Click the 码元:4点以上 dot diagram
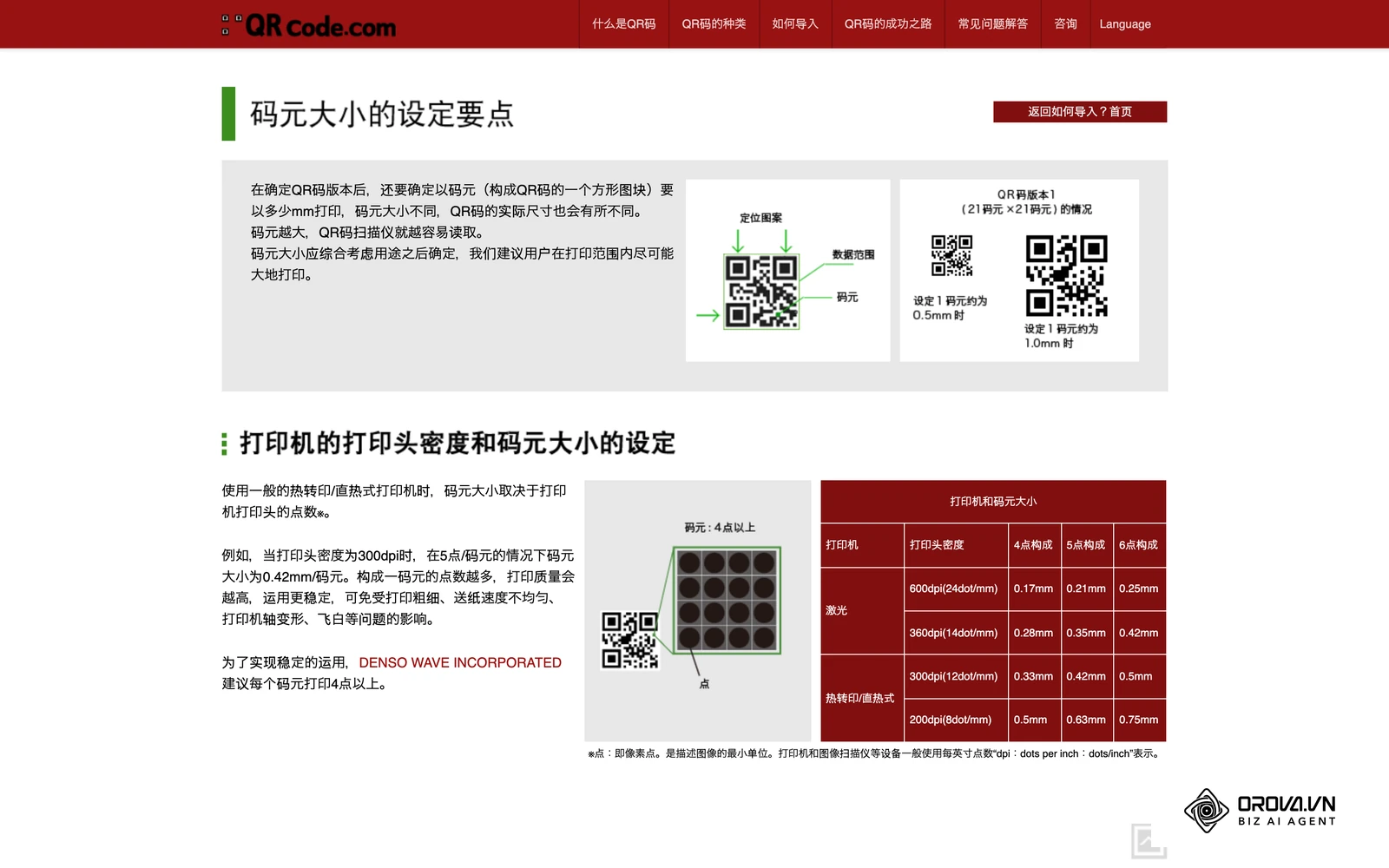The image size is (1389, 868). [698, 610]
